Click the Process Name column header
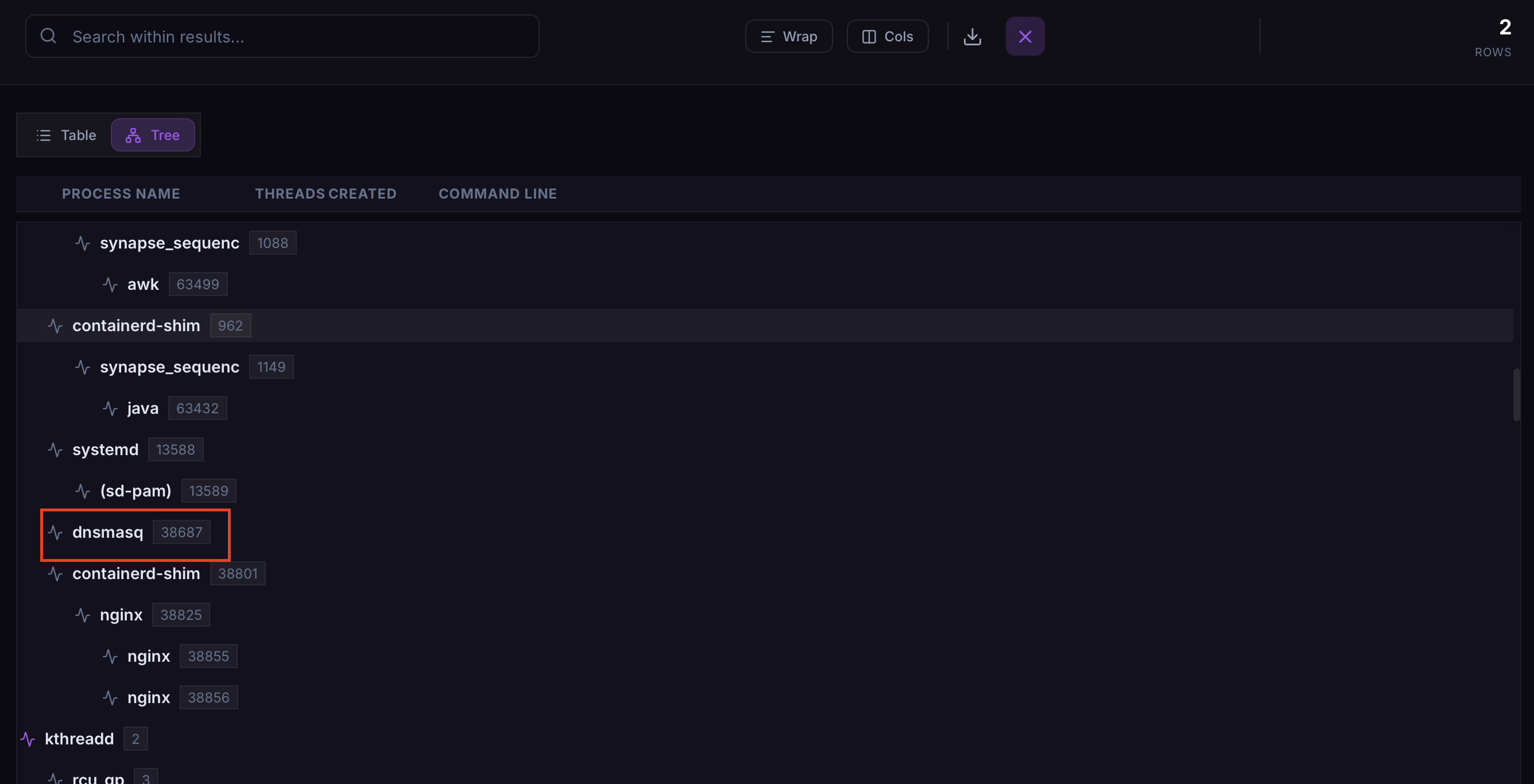This screenshot has height=784, width=1534. pos(121,193)
